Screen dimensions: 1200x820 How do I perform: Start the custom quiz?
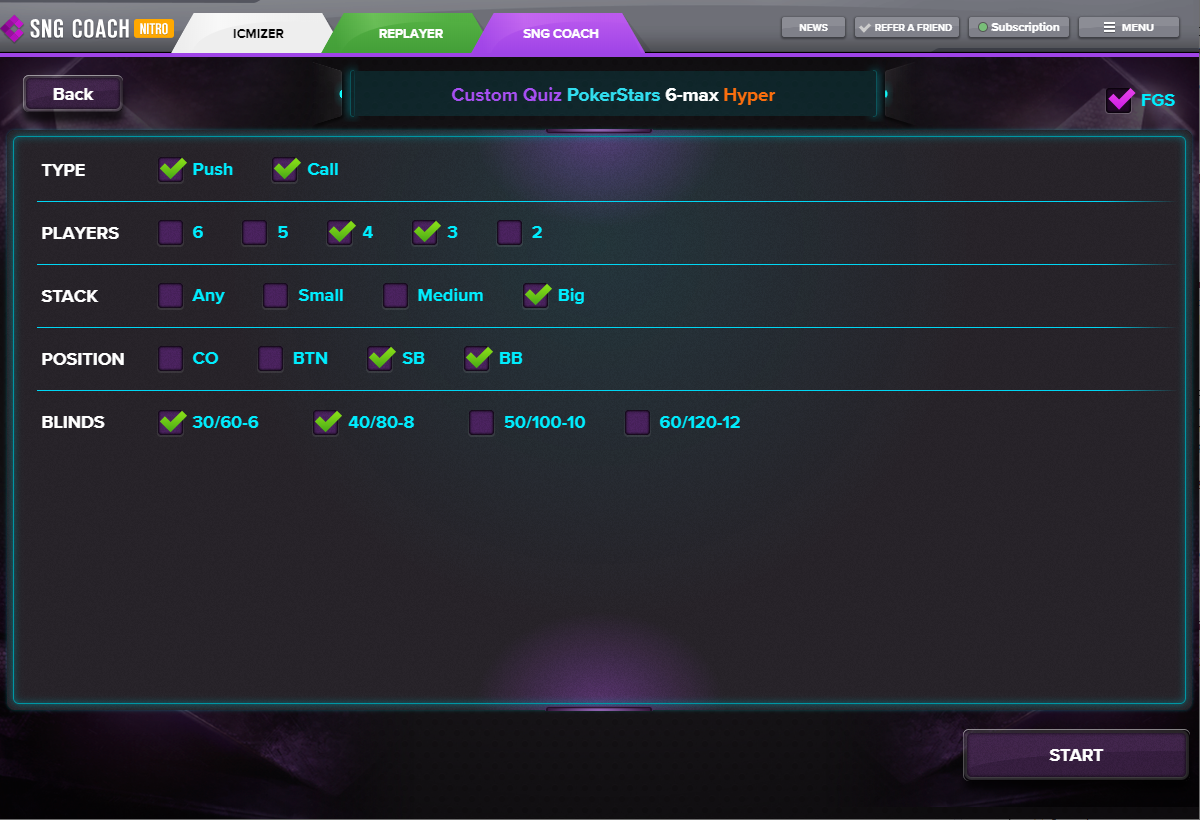coord(1076,755)
